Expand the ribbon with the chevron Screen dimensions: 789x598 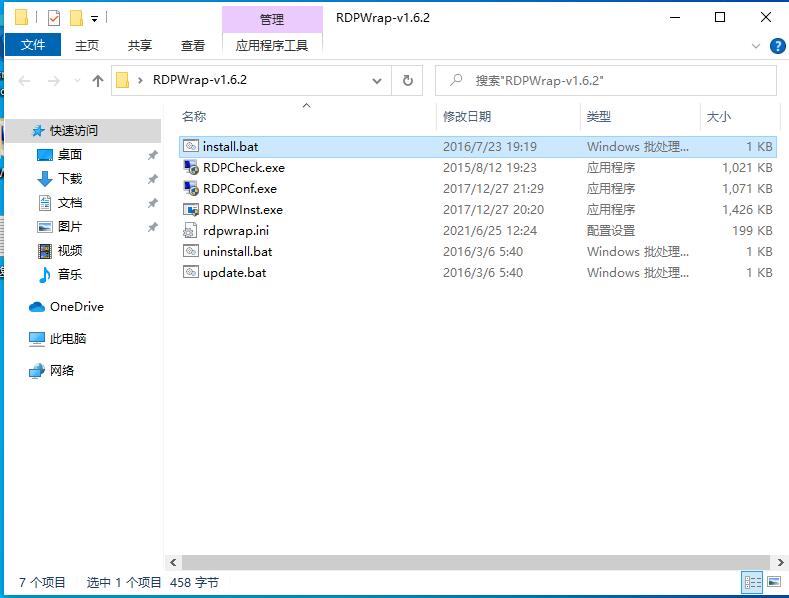click(x=755, y=46)
